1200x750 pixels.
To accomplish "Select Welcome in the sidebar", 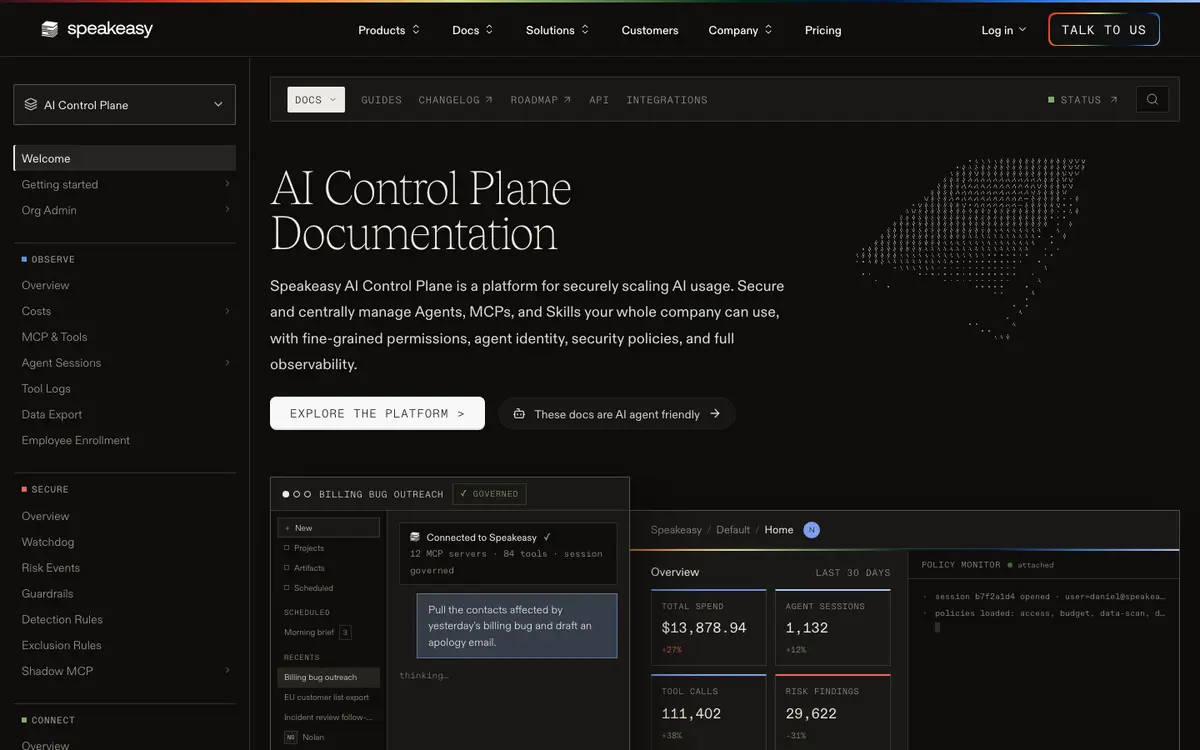I will click(x=125, y=158).
